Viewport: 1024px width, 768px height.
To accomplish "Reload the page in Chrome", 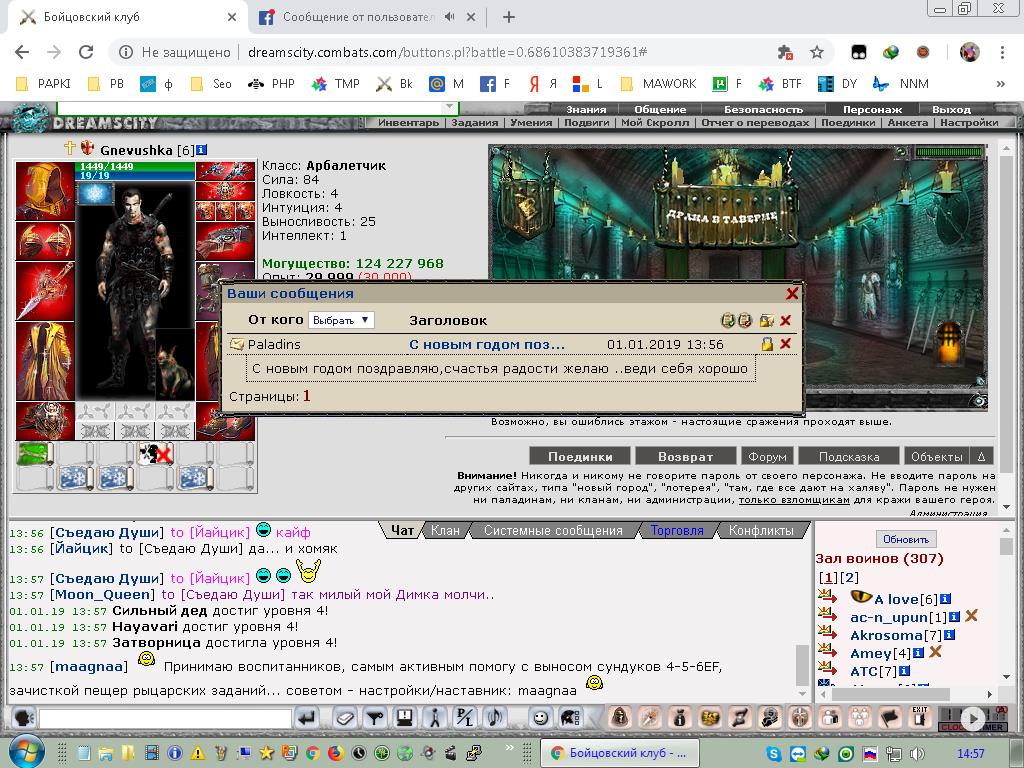I will pyautogui.click(x=86, y=52).
